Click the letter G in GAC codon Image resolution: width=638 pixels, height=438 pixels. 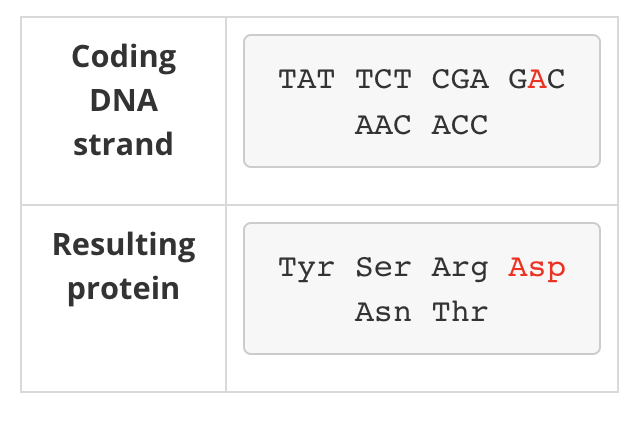(518, 79)
